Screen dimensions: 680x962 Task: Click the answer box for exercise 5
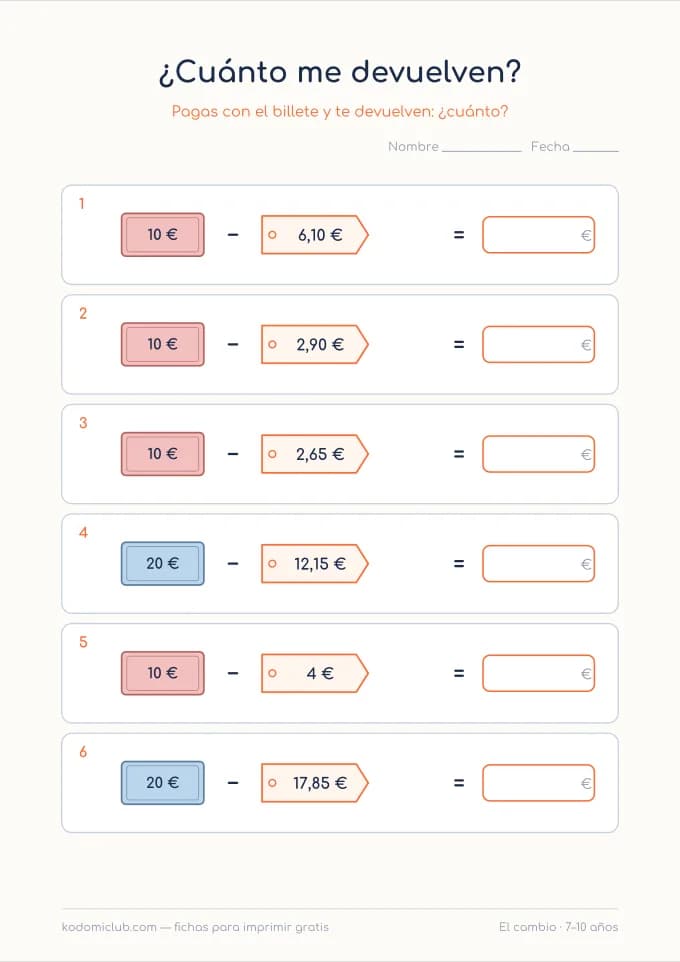tap(538, 673)
